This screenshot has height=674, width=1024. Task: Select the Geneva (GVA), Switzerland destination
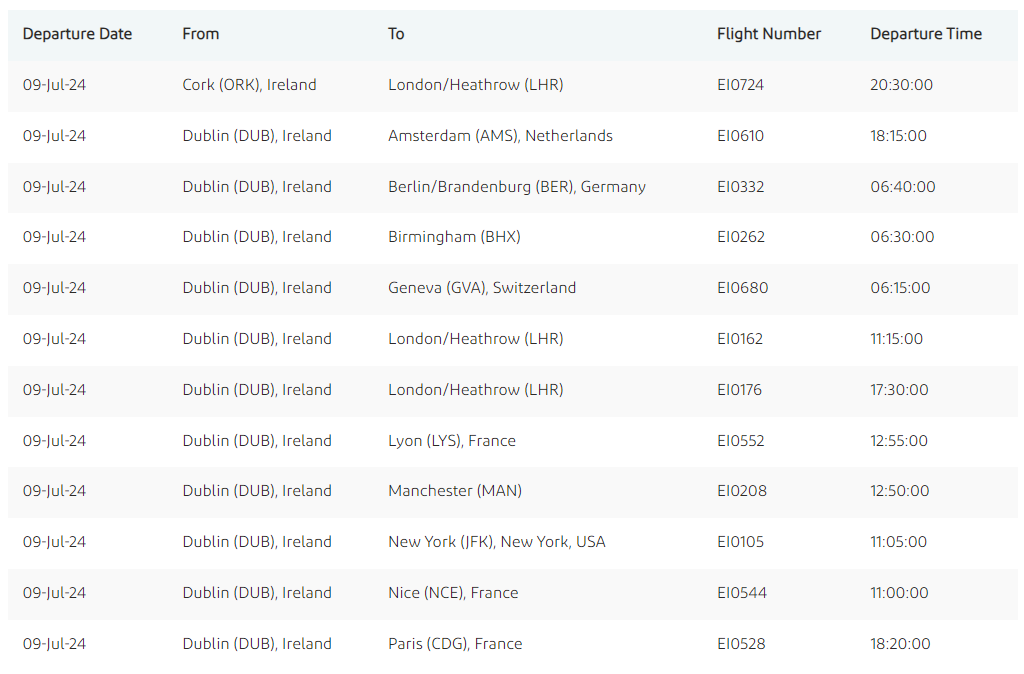pyautogui.click(x=482, y=288)
